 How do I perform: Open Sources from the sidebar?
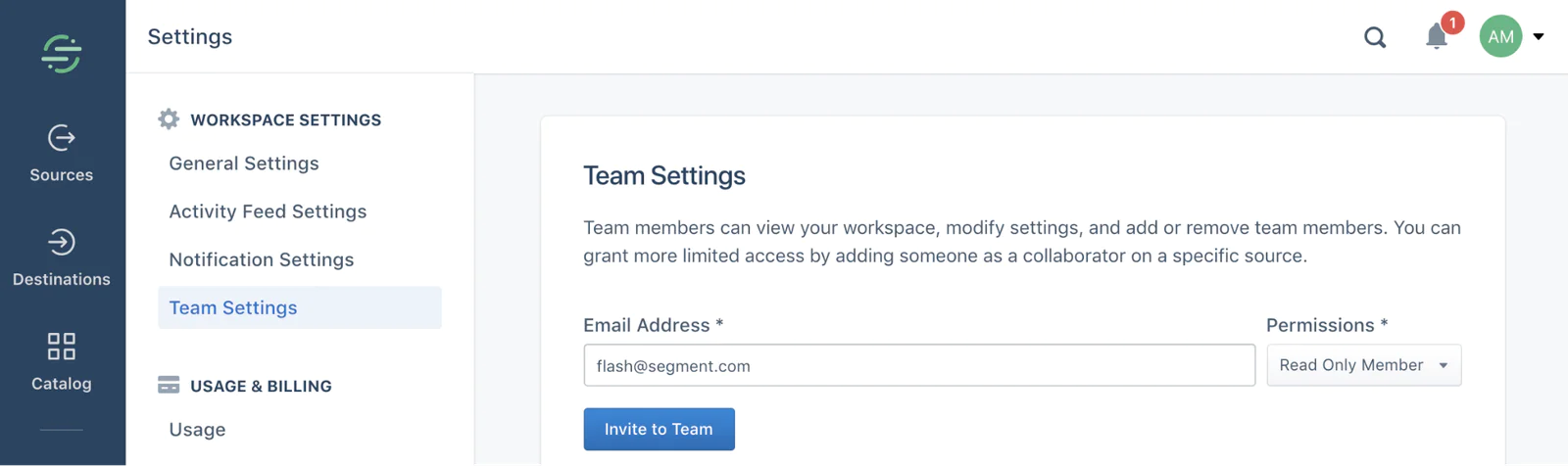(61, 153)
